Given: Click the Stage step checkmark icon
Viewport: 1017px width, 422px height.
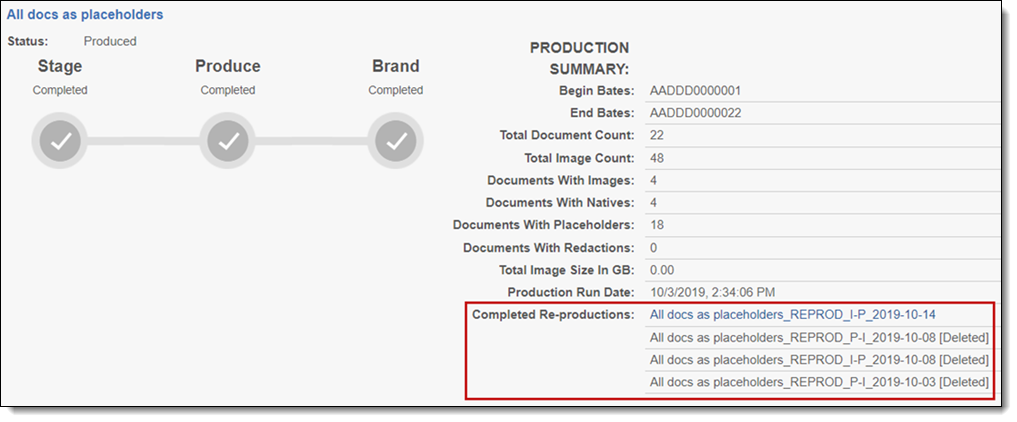Looking at the screenshot, I should pyautogui.click(x=60, y=142).
